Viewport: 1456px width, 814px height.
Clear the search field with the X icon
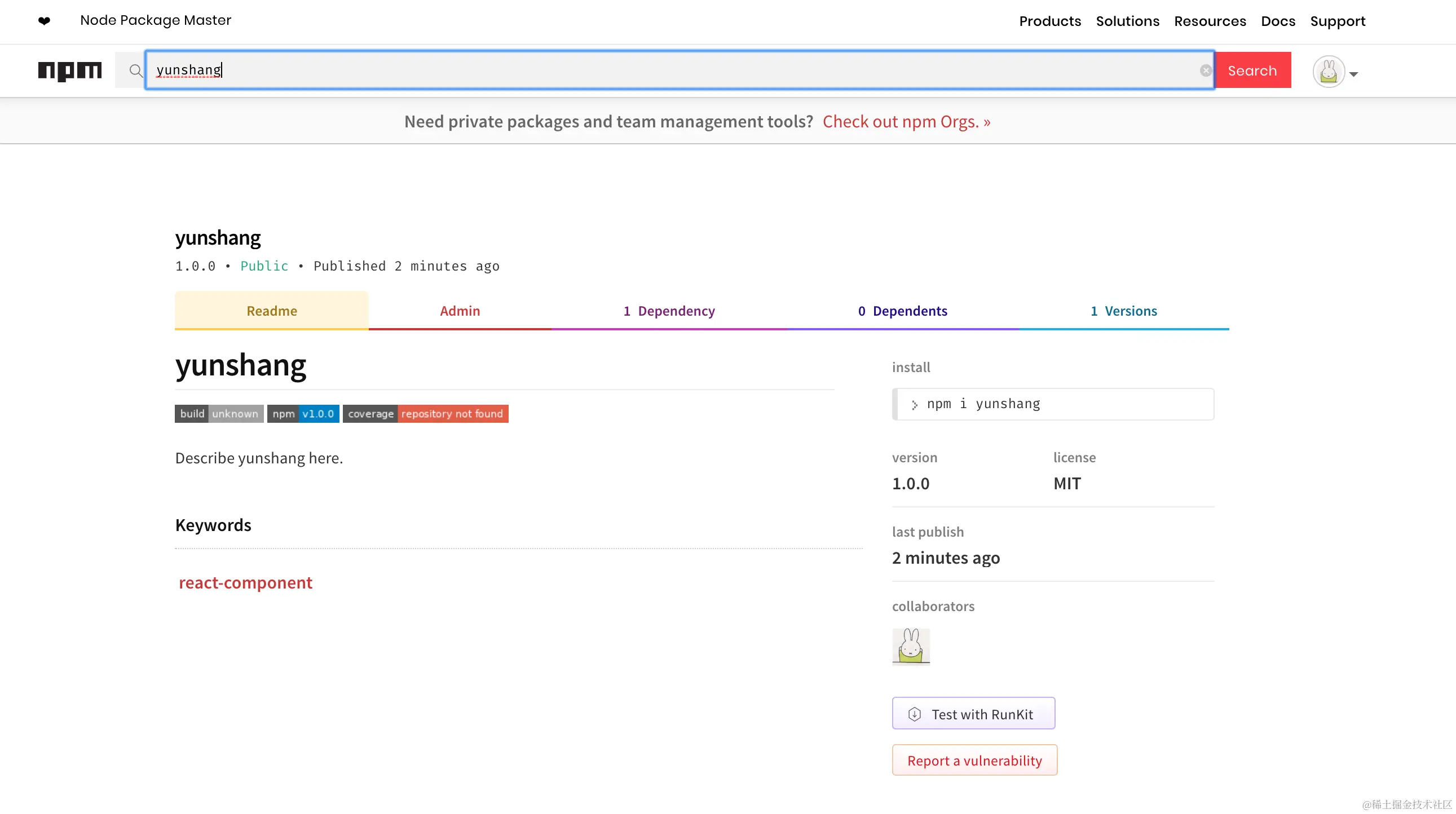[1205, 70]
